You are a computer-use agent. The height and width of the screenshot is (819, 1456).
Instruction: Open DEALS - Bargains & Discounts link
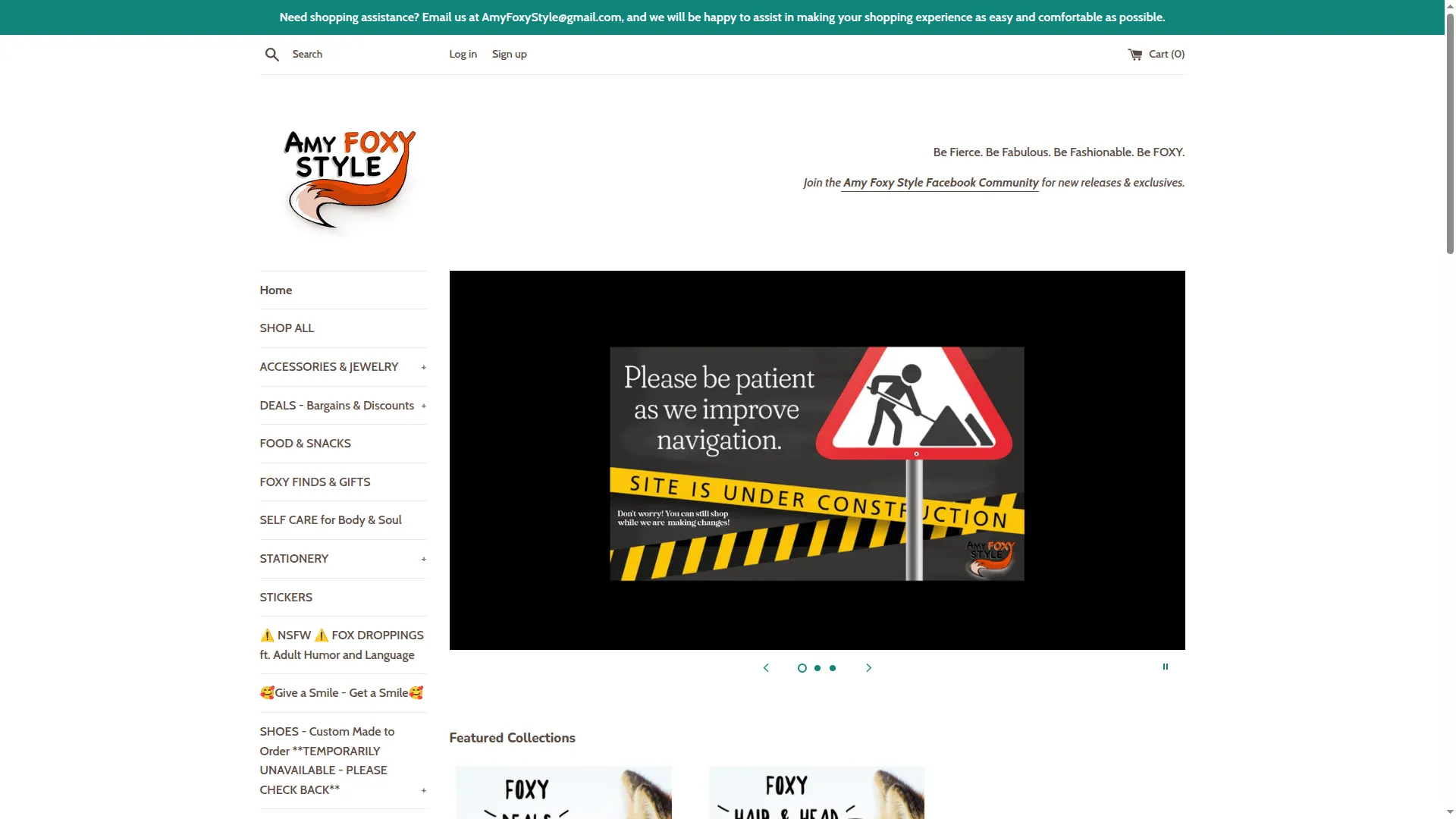point(337,406)
